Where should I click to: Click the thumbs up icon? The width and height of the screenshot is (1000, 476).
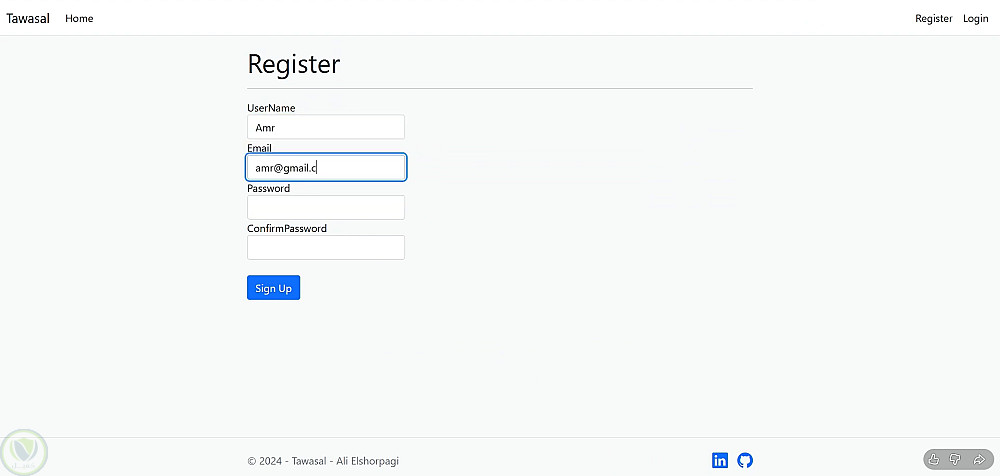click(x=934, y=460)
